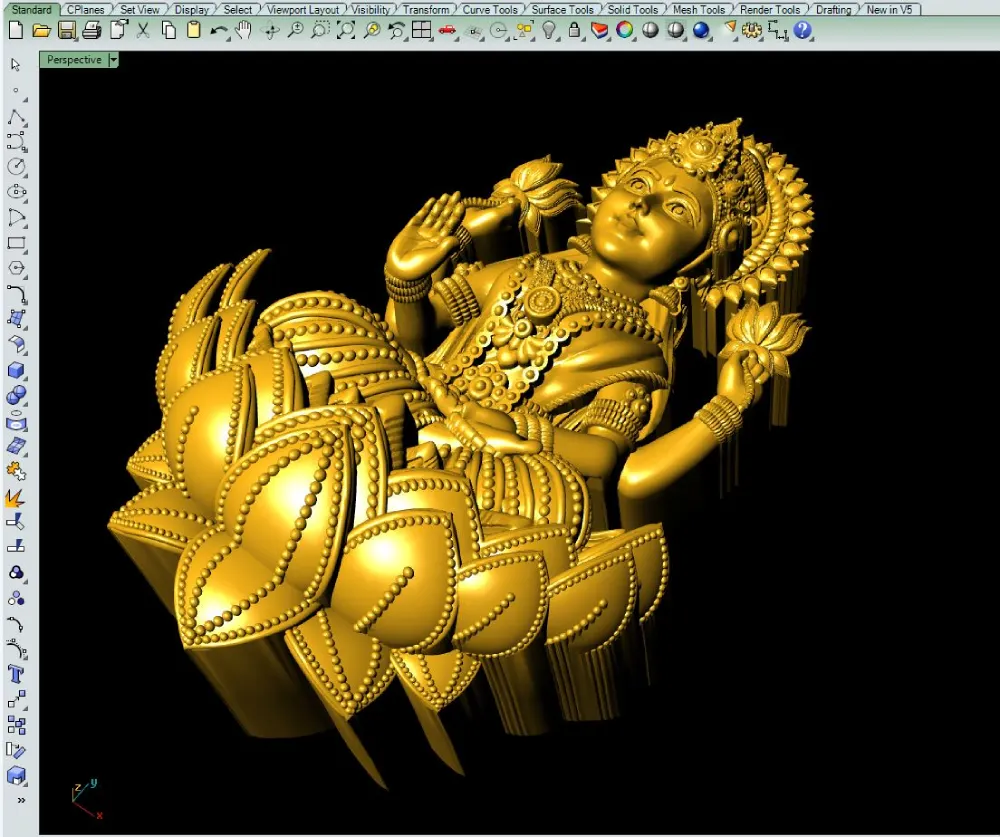The image size is (1000, 837).
Task: Paste from clipboard icon
Action: point(193,30)
